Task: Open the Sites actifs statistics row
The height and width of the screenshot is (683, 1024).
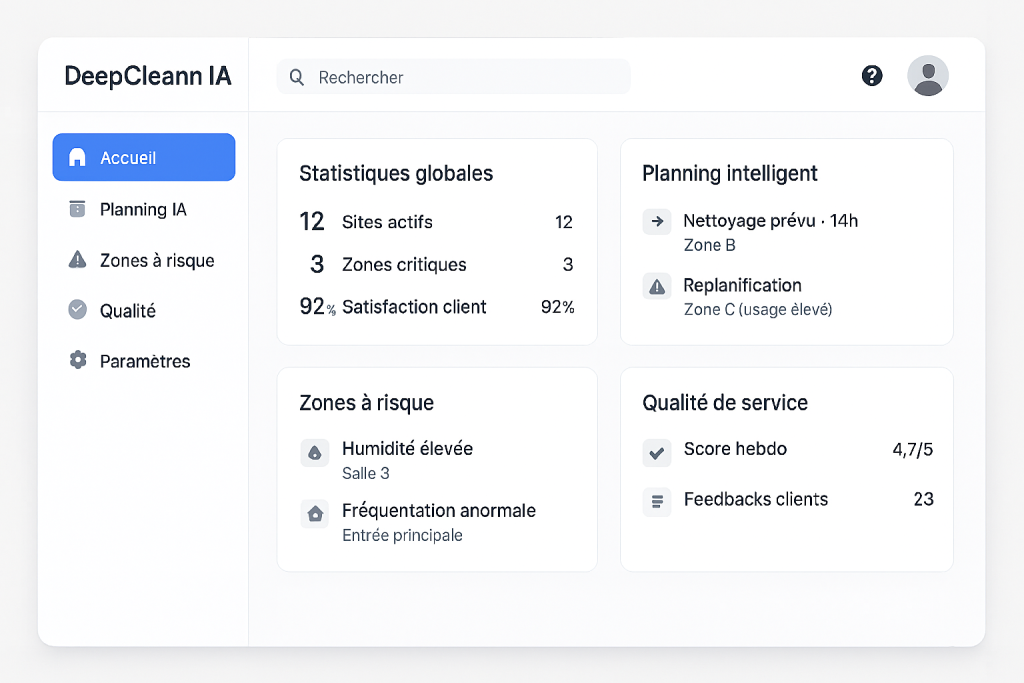Action: (436, 222)
